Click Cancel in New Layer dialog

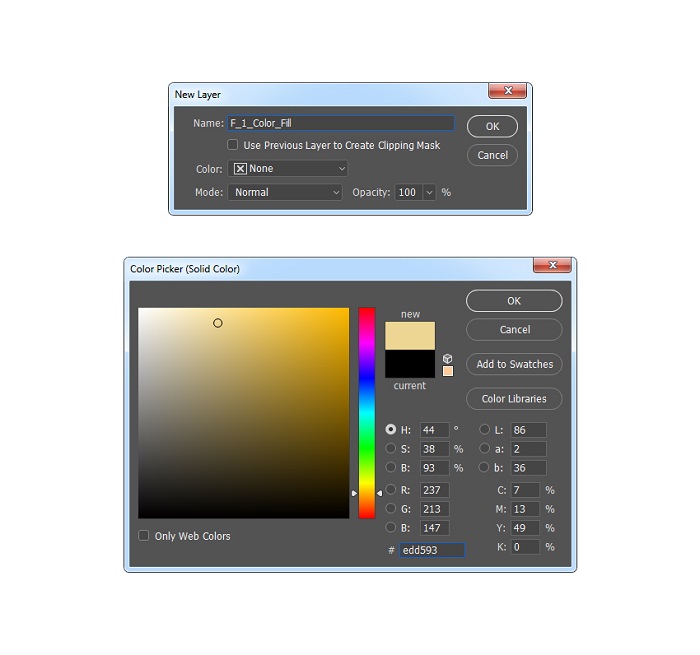click(492, 155)
